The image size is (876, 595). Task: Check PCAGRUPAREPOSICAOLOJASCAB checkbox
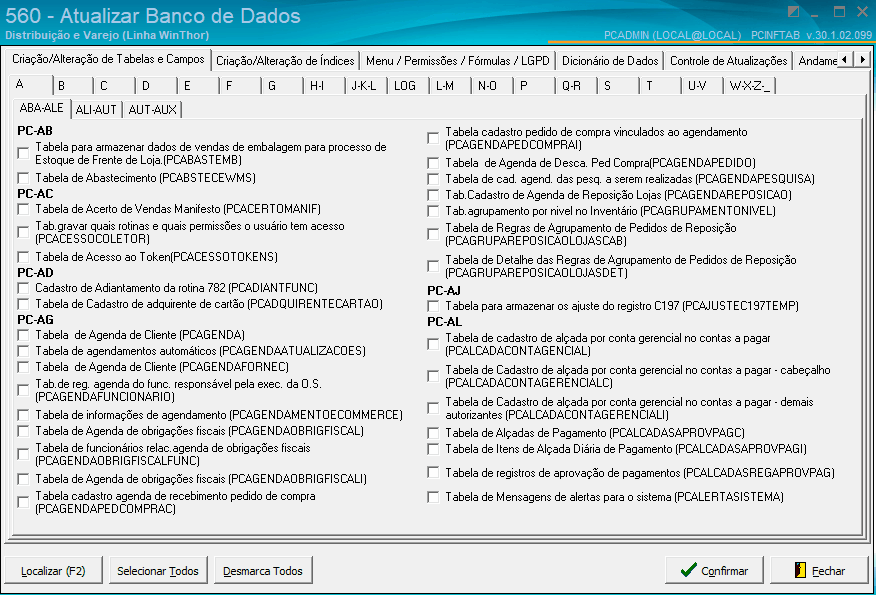[433, 234]
